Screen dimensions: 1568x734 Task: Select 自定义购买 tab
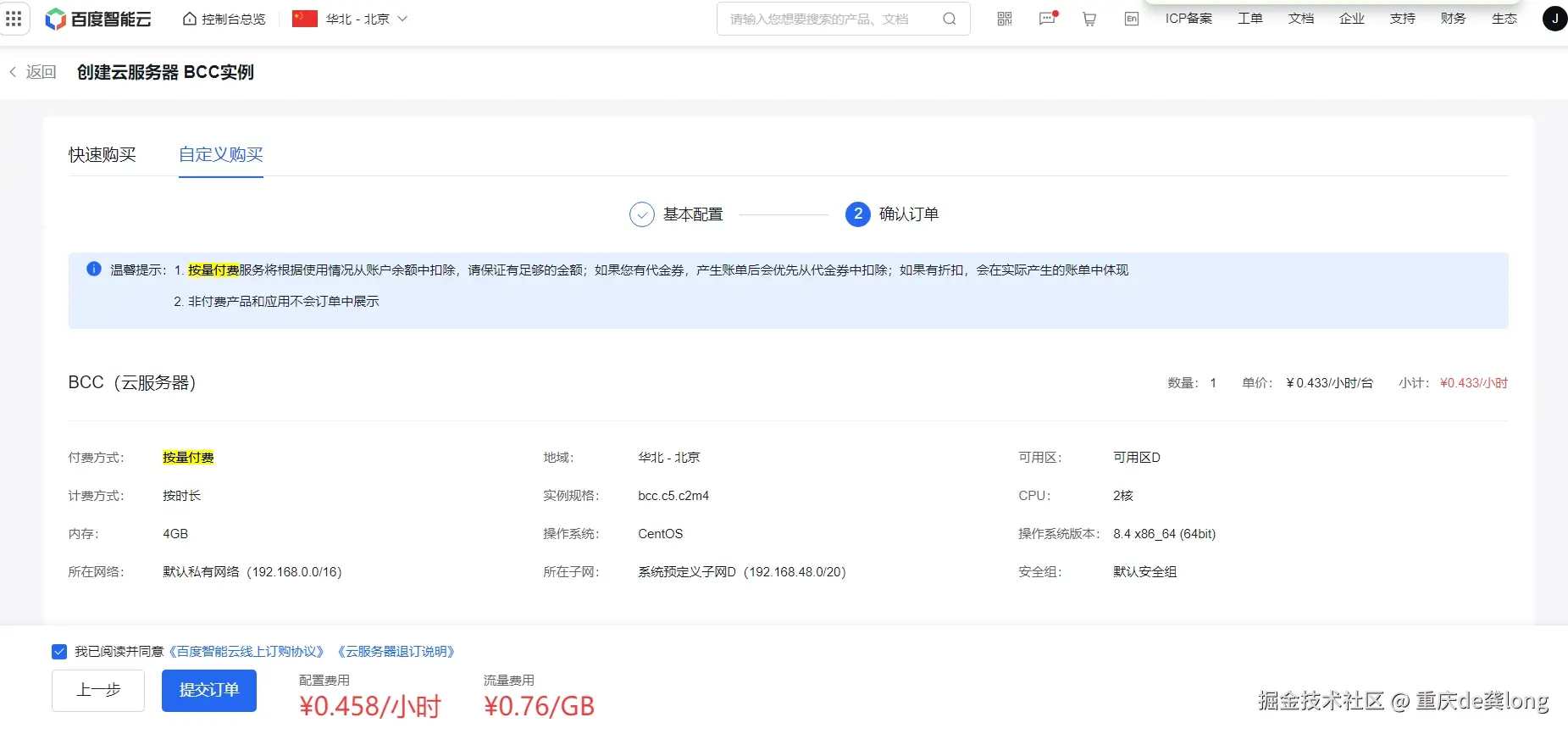221,154
